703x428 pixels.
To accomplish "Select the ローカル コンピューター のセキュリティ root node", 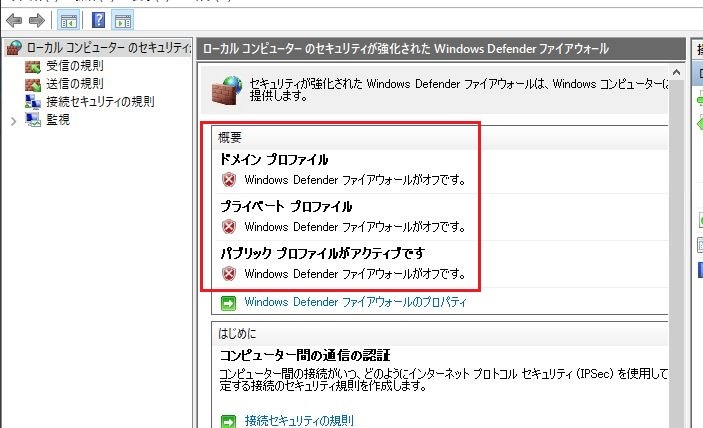I will 108,48.
